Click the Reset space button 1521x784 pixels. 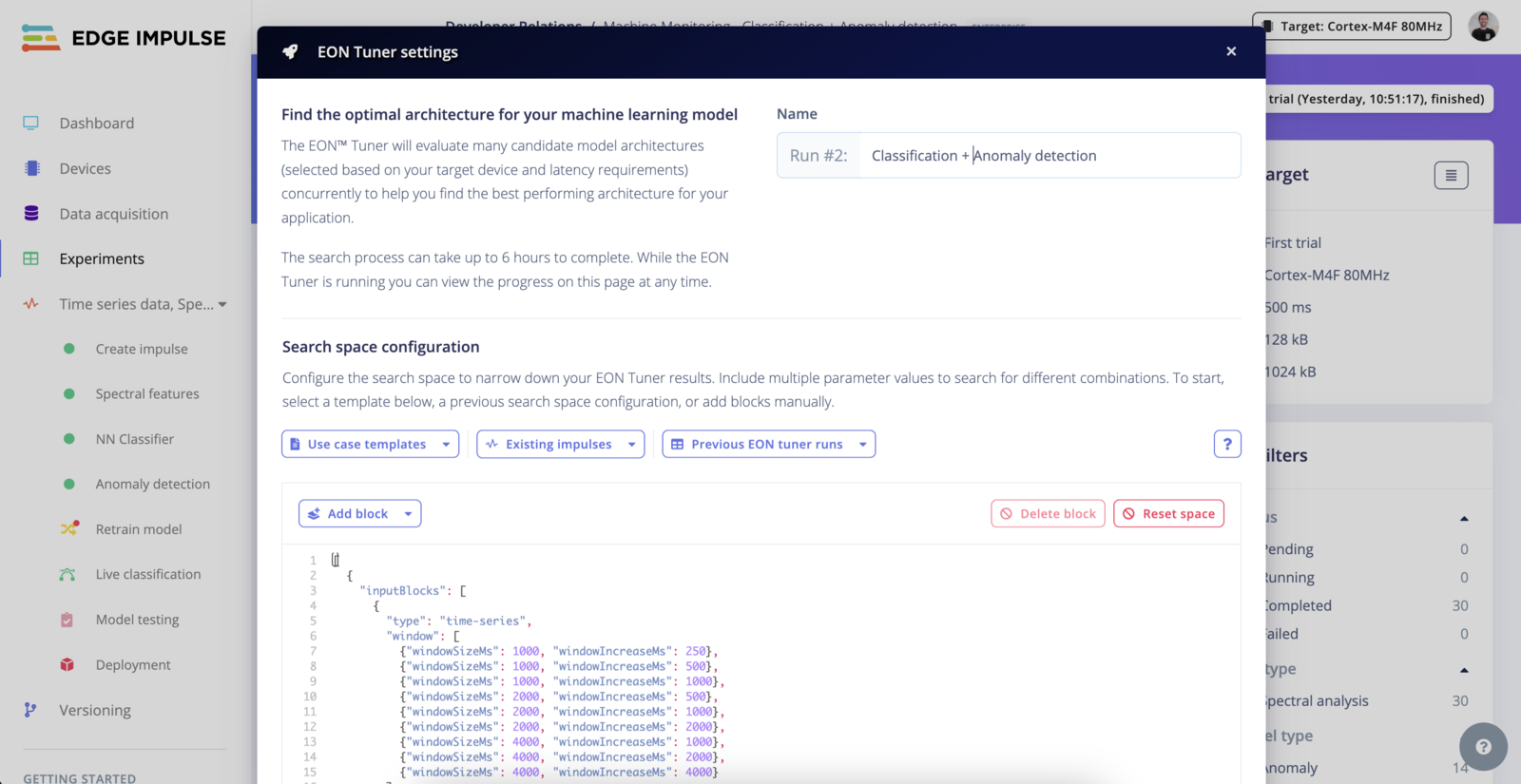1168,513
